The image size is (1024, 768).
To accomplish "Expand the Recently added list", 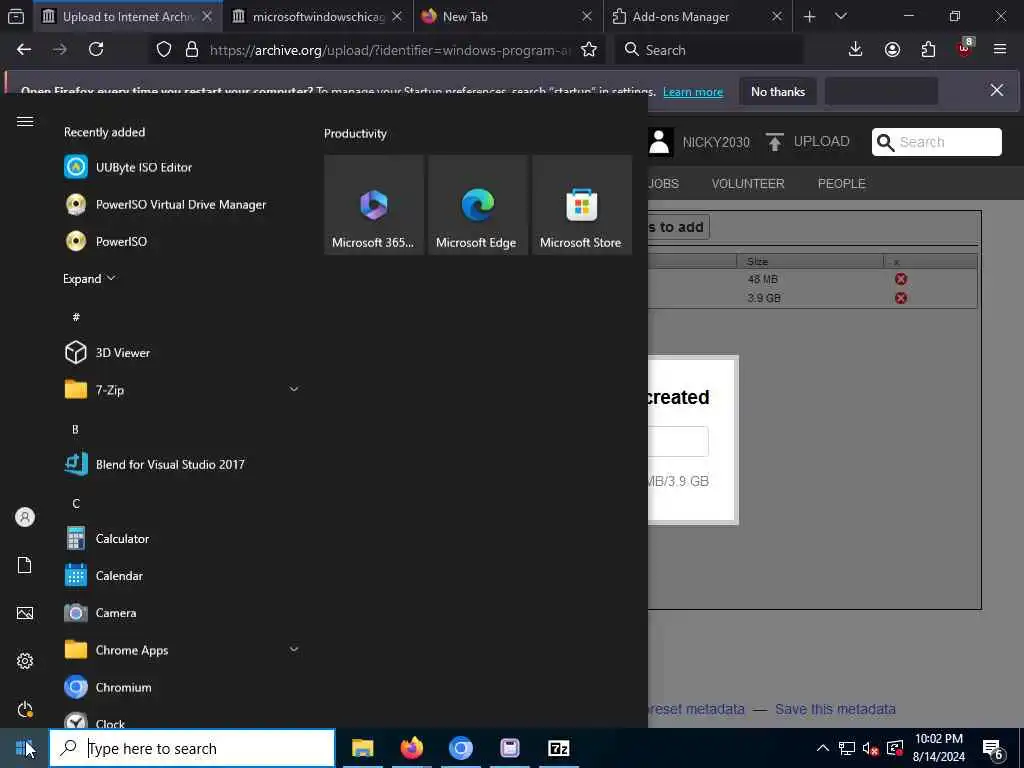I will (89, 279).
